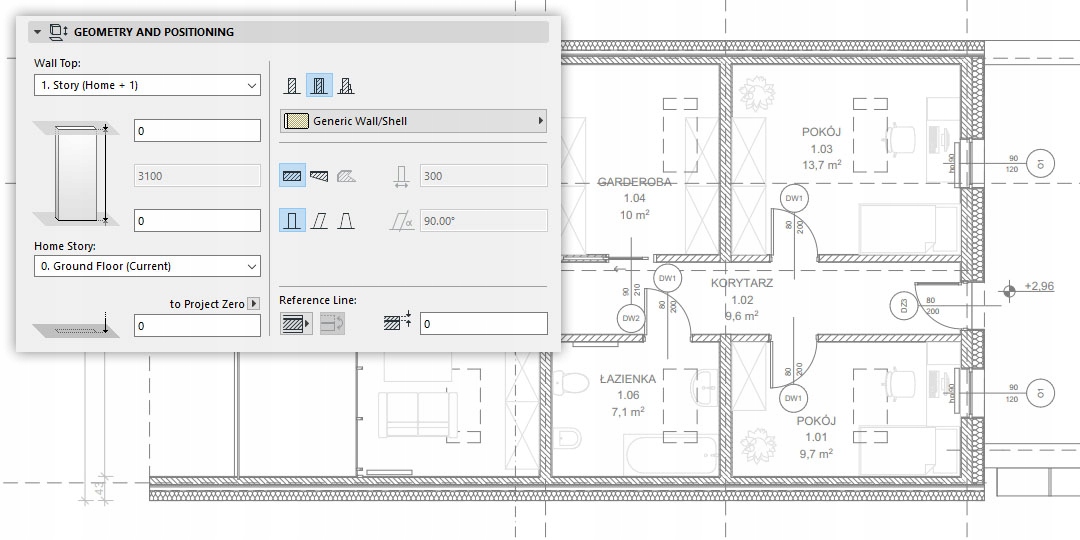The image size is (1080, 540).
Task: Select the Composite wall structure icon
Action: (319, 86)
